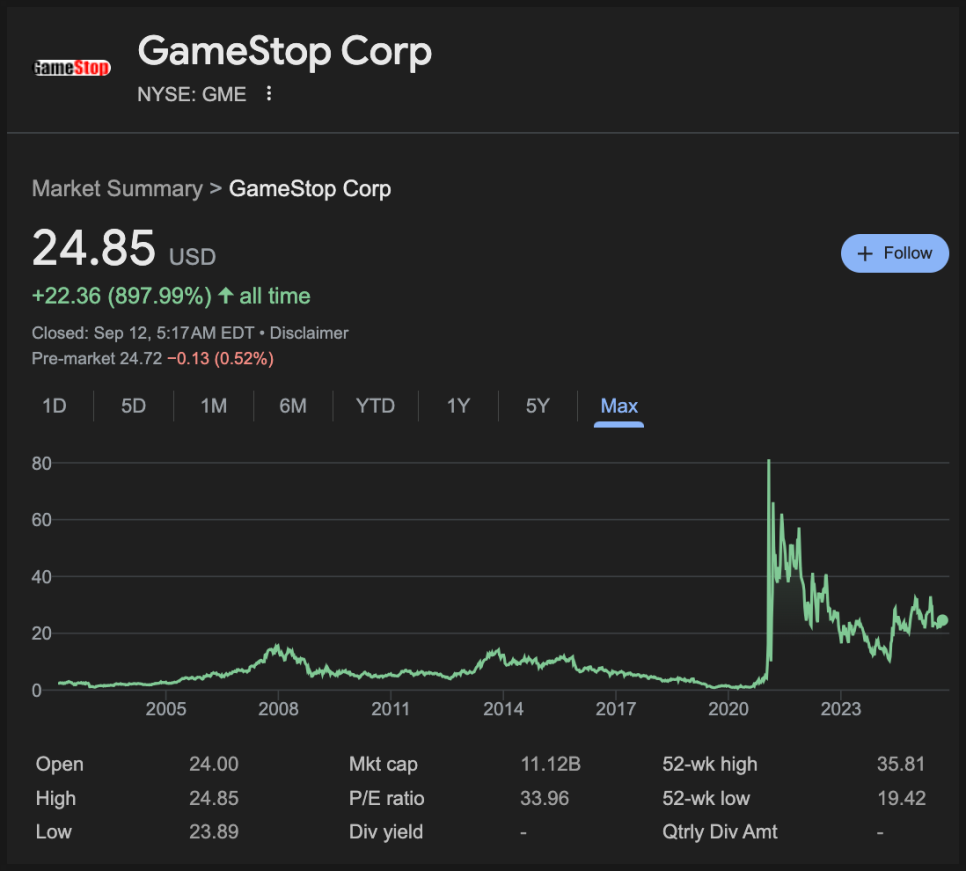The height and width of the screenshot is (871, 966).
Task: Select the 5Y time range tab
Action: [x=537, y=406]
